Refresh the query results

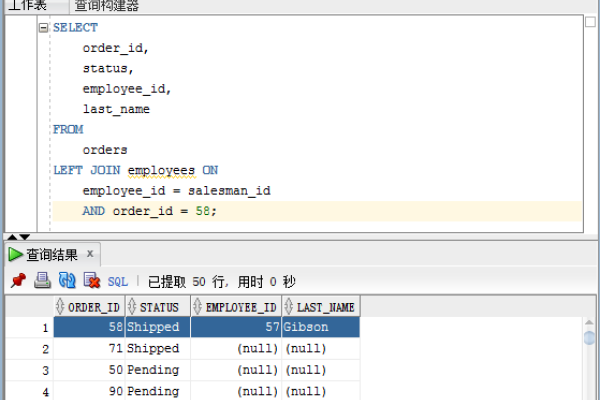[x=67, y=281]
